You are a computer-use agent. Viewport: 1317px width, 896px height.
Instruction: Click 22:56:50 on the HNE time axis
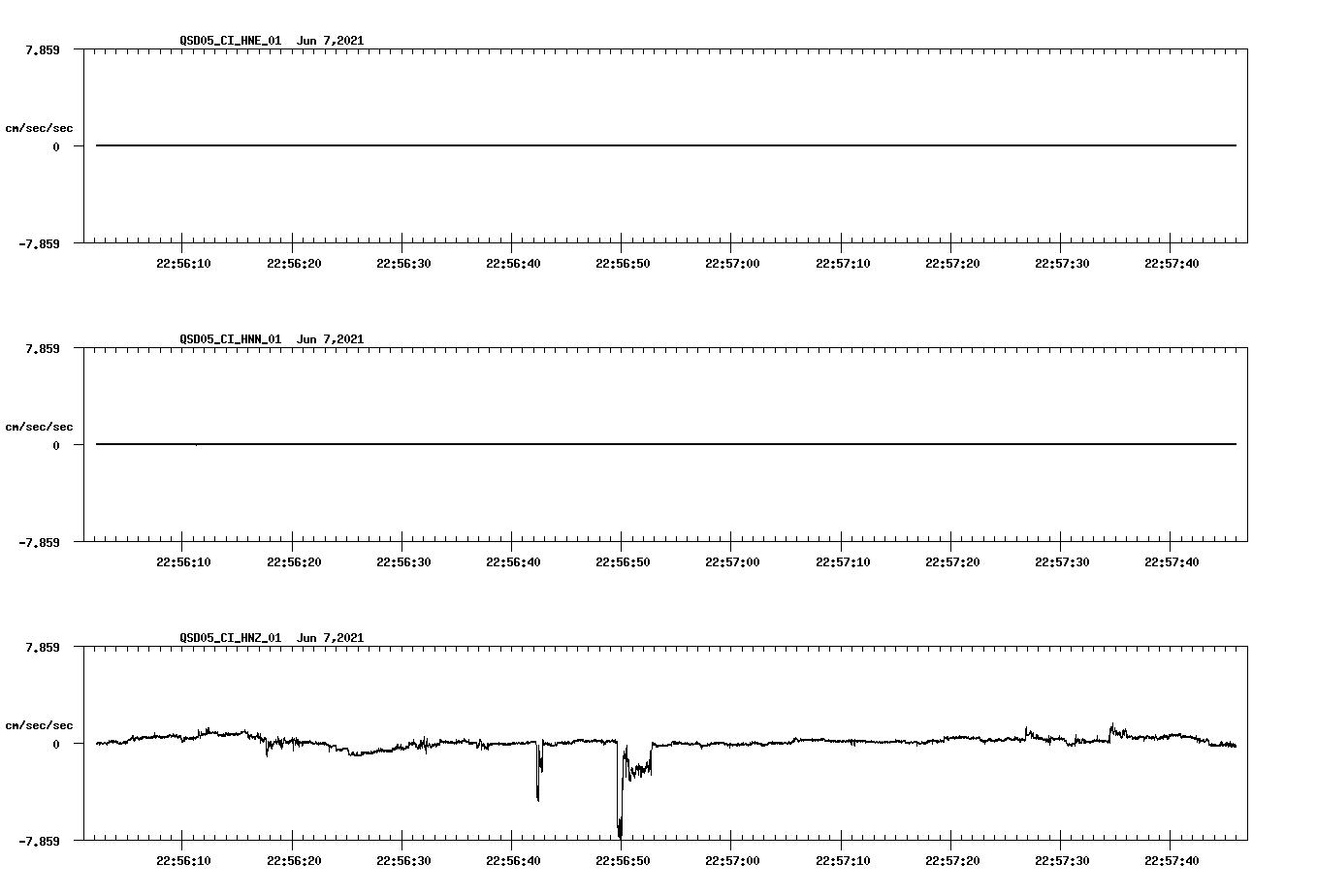pos(623,264)
